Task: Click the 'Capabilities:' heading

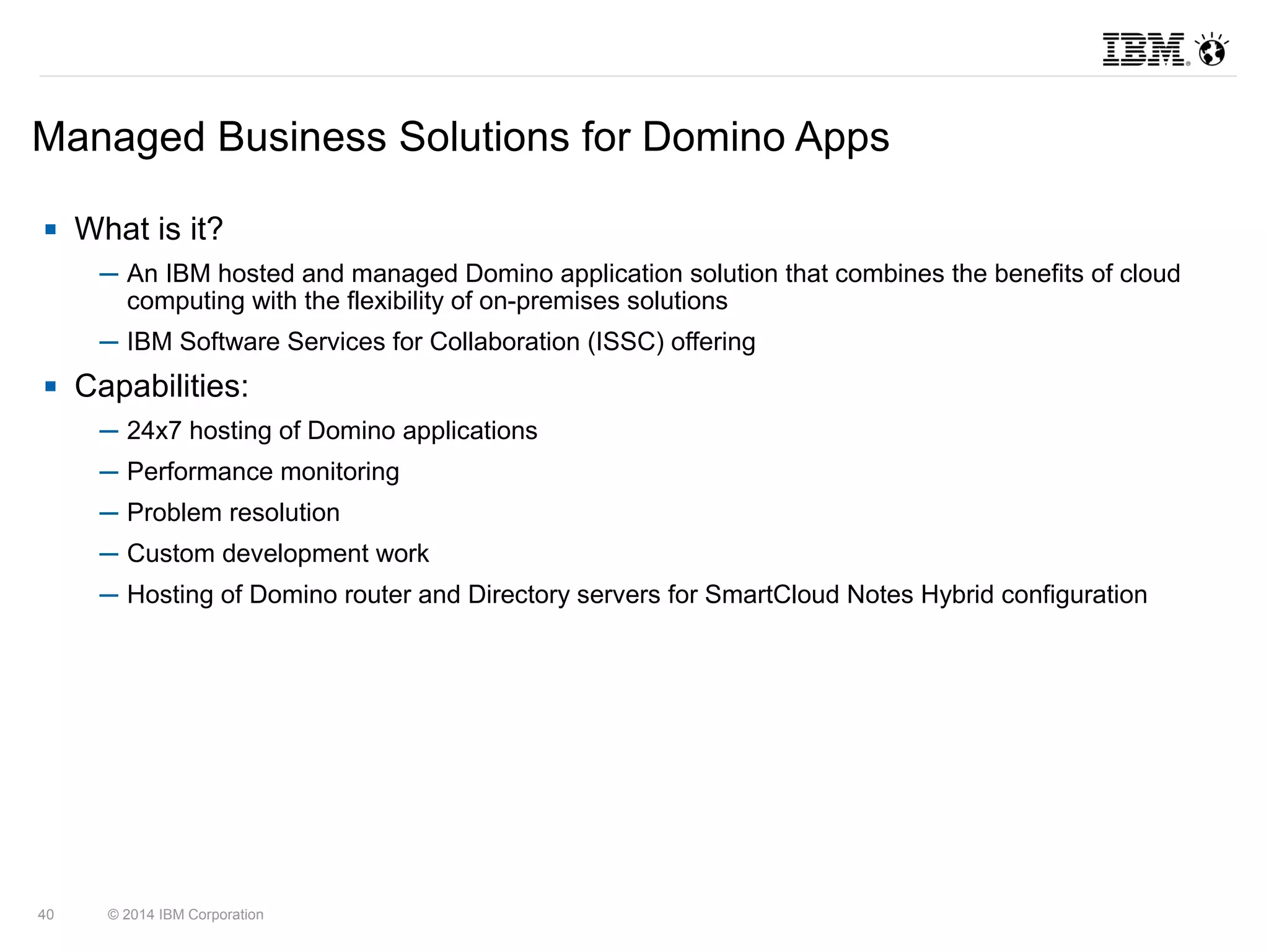Action: tap(162, 386)
